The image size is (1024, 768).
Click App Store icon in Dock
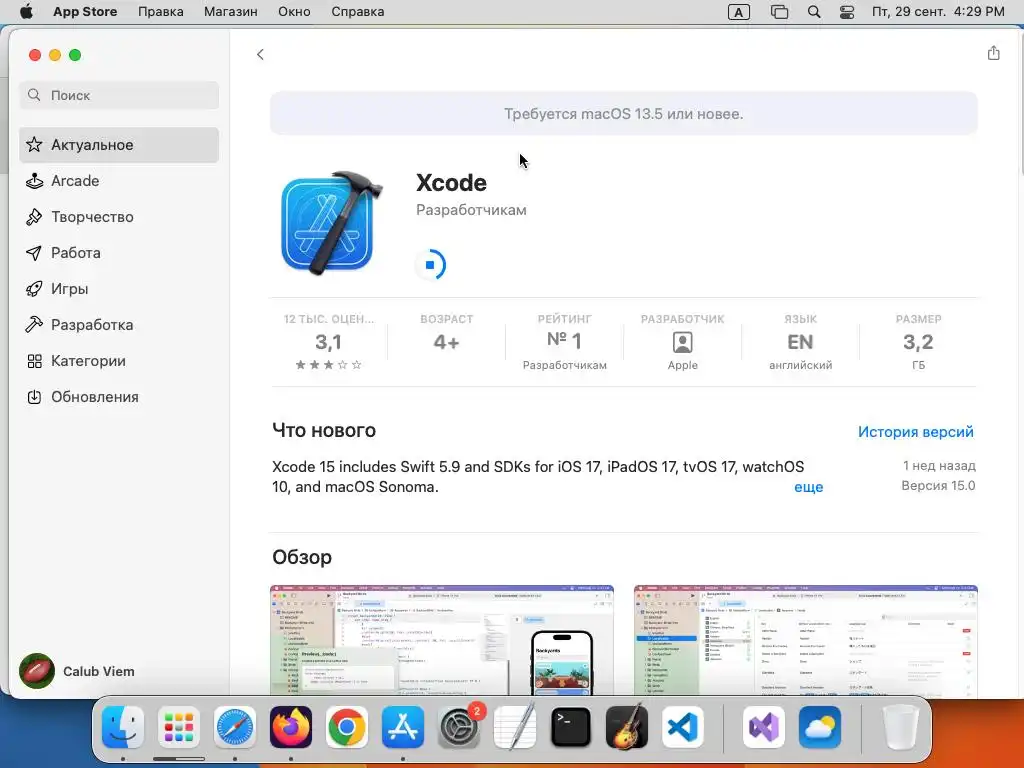pos(403,727)
